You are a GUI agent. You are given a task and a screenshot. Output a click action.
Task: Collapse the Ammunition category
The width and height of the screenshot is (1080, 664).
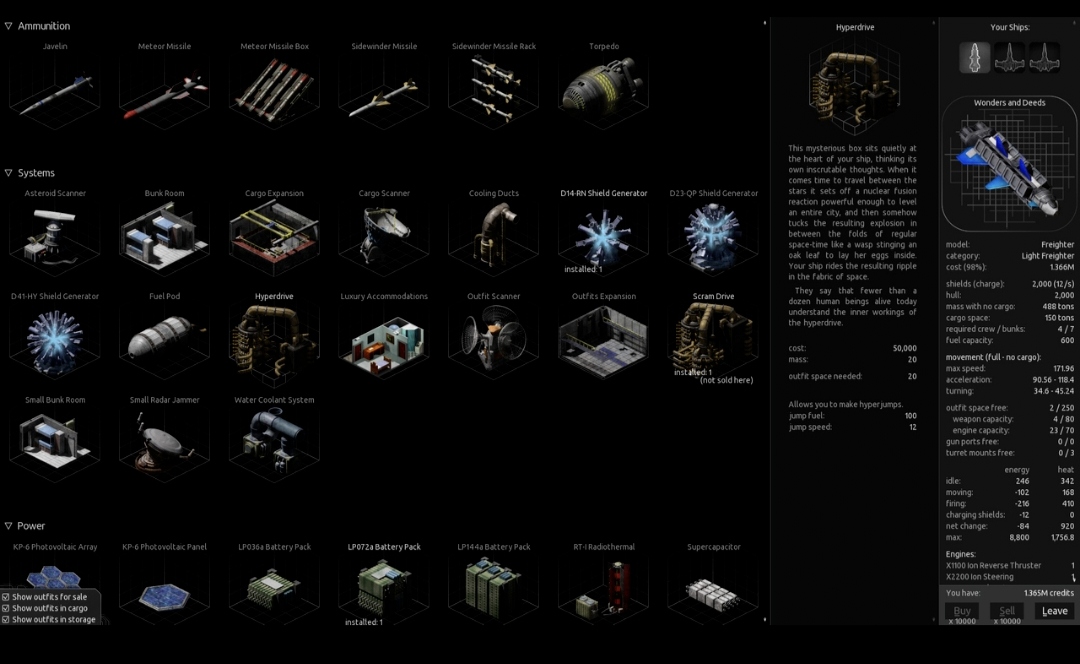(8, 26)
